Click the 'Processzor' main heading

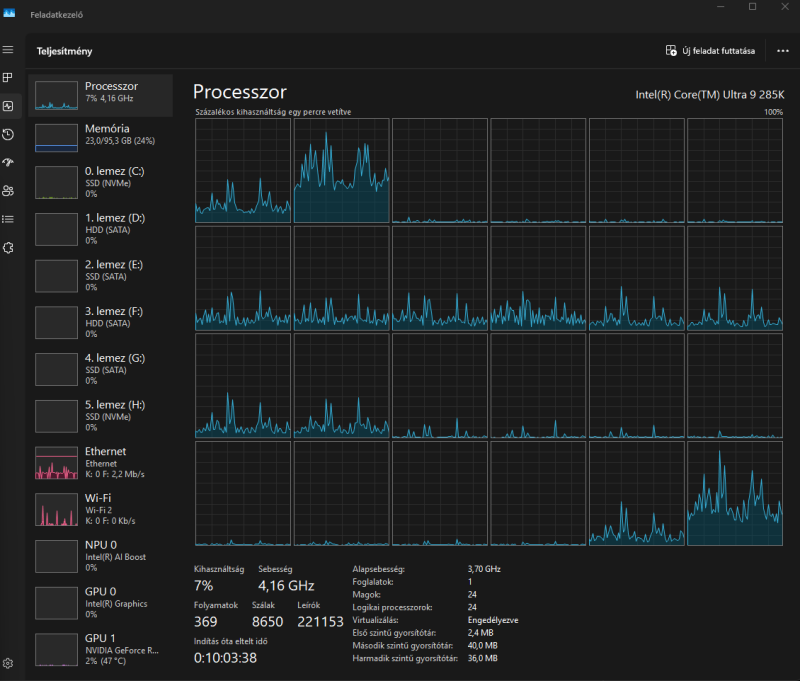[x=240, y=92]
